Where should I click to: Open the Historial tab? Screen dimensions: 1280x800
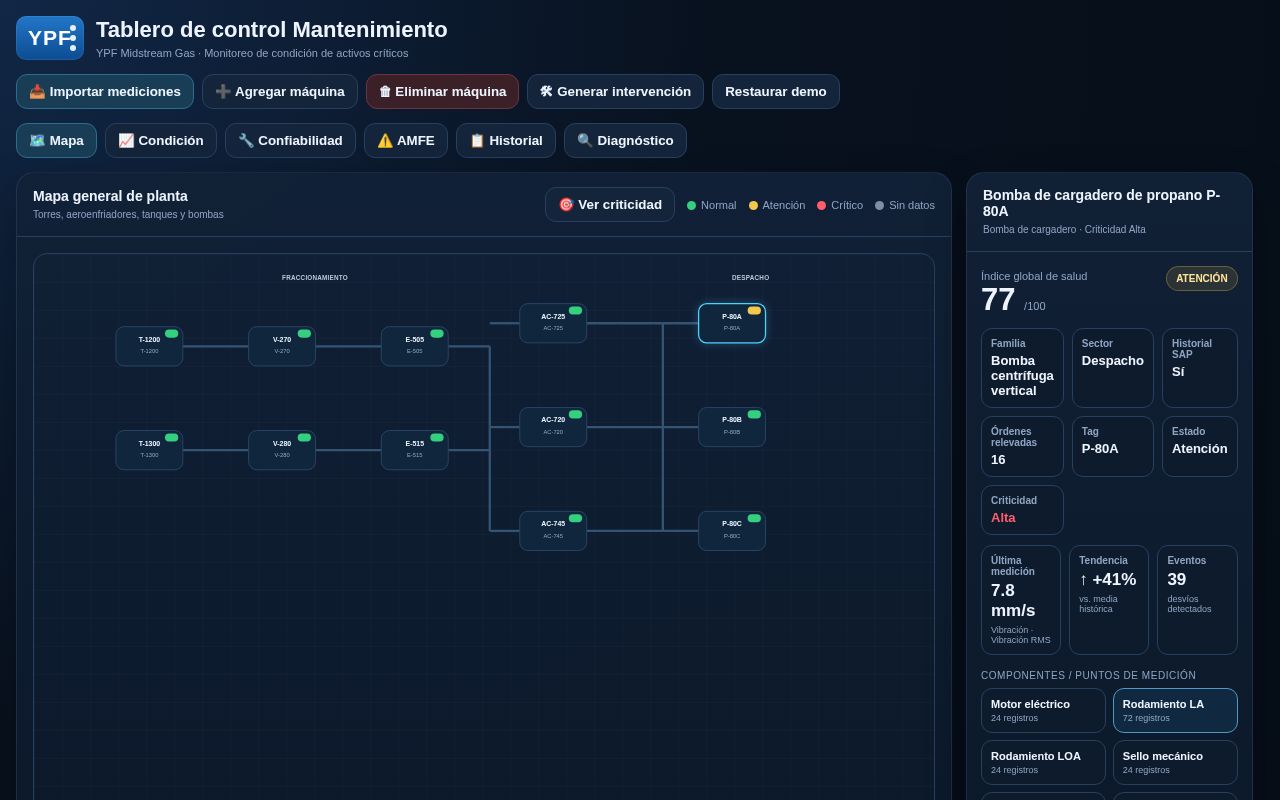[x=506, y=140]
